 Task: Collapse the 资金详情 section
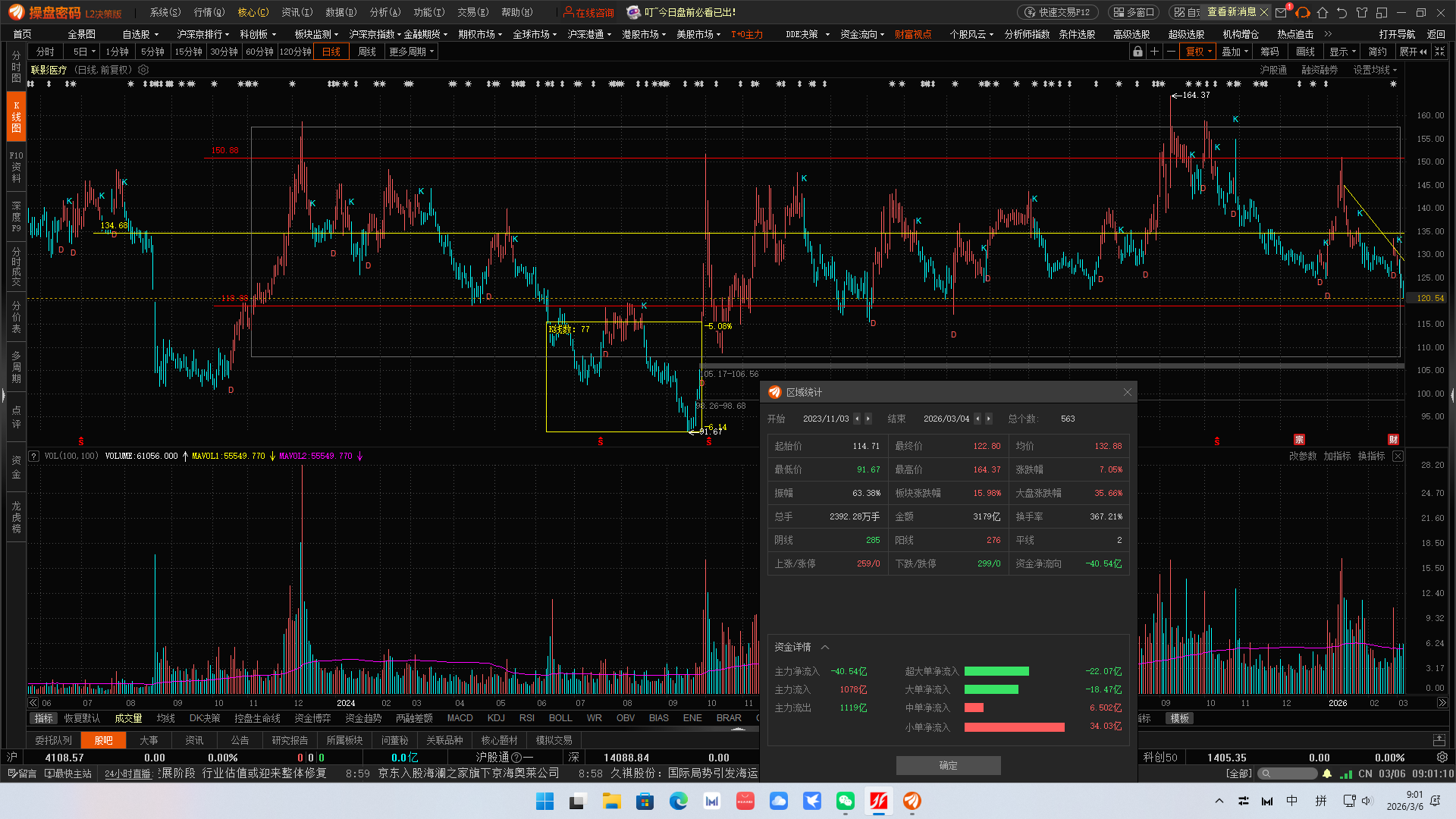(x=825, y=647)
